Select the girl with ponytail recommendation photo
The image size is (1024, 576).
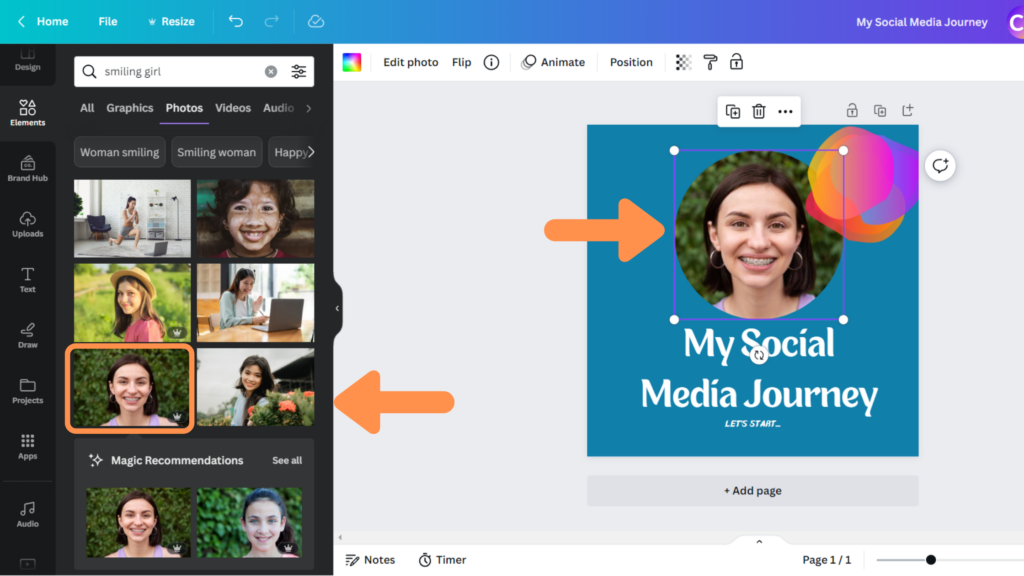249,522
